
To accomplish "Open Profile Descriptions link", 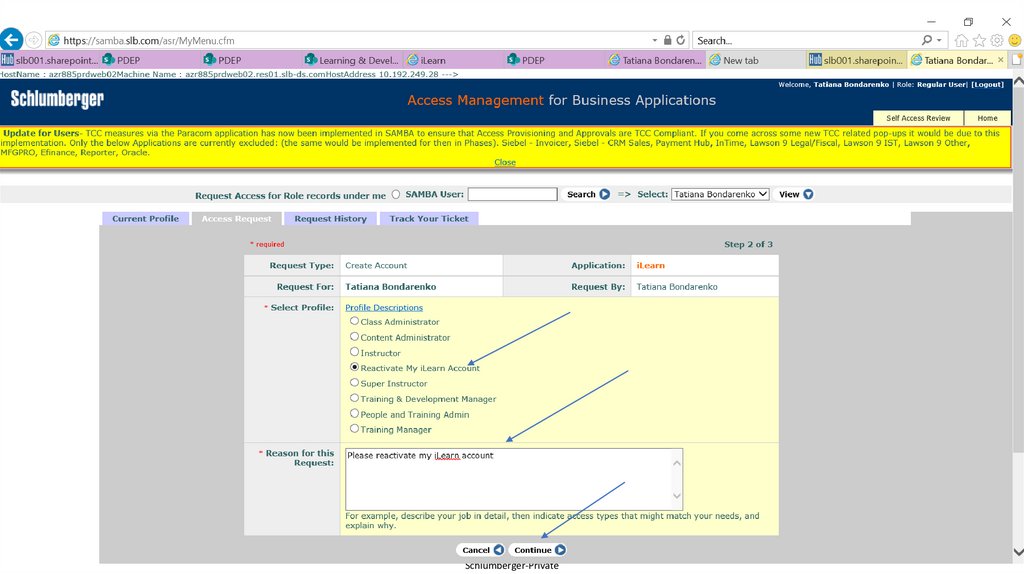I will point(384,308).
